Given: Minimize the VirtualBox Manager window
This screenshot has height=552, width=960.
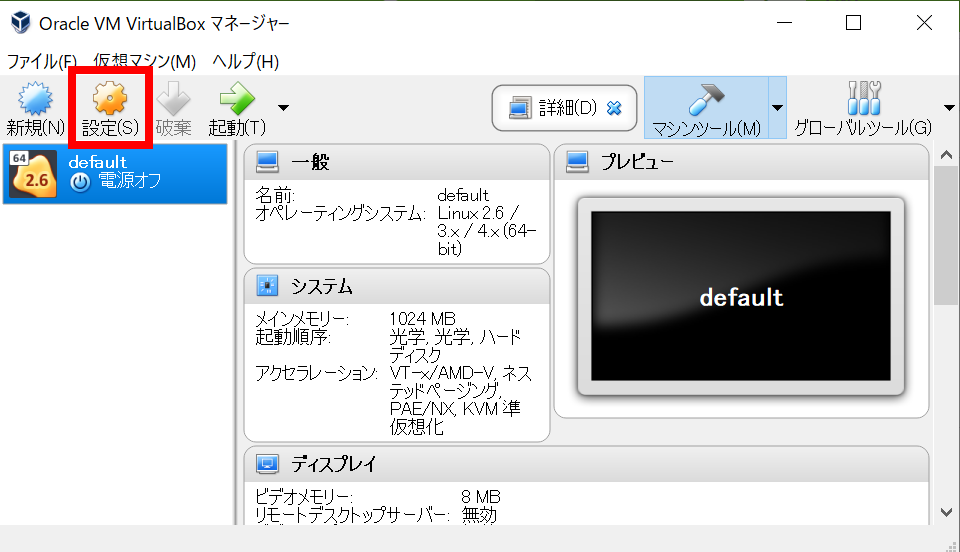Looking at the screenshot, I should [784, 23].
